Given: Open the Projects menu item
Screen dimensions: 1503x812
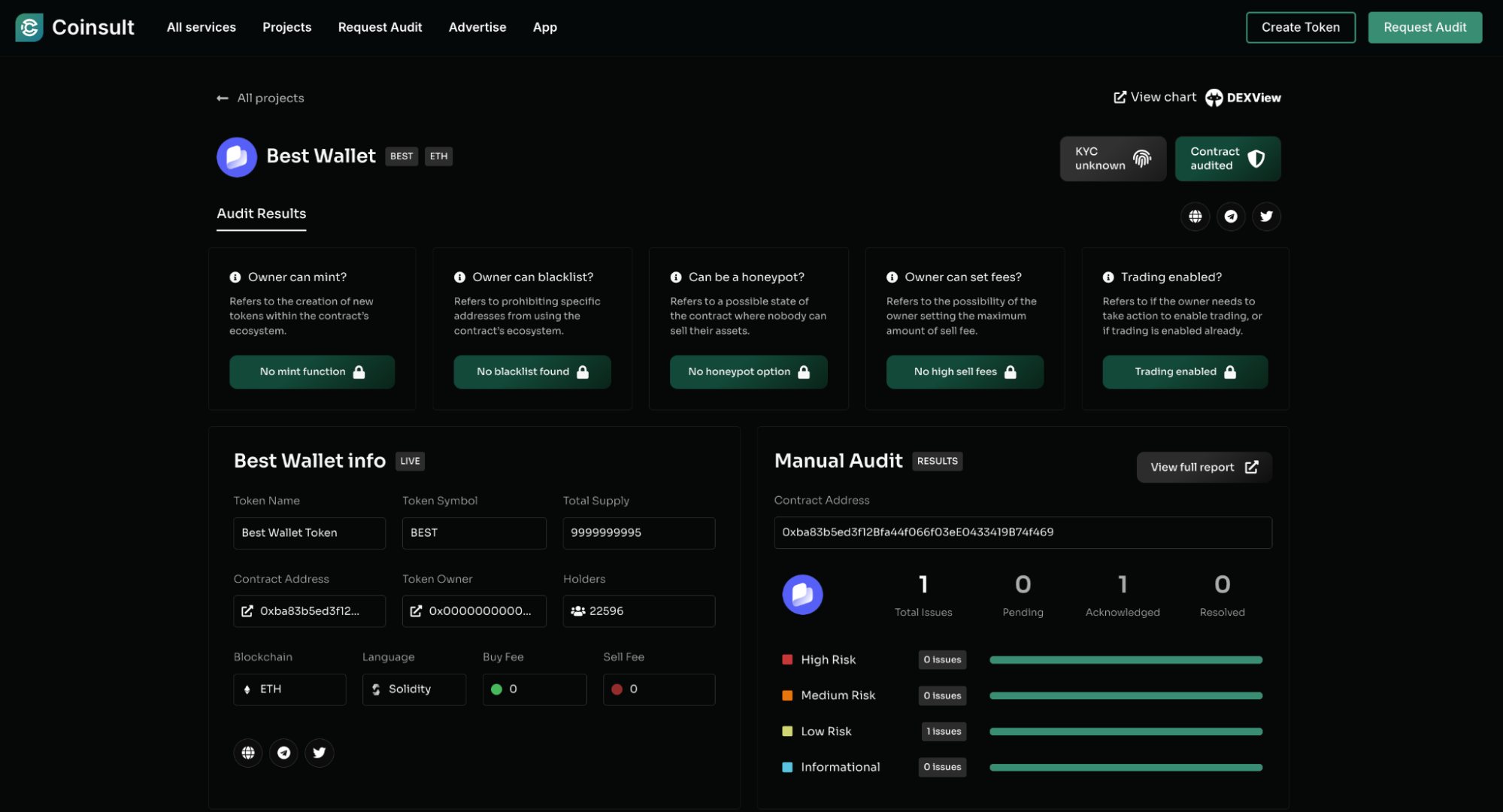Looking at the screenshot, I should [x=286, y=27].
